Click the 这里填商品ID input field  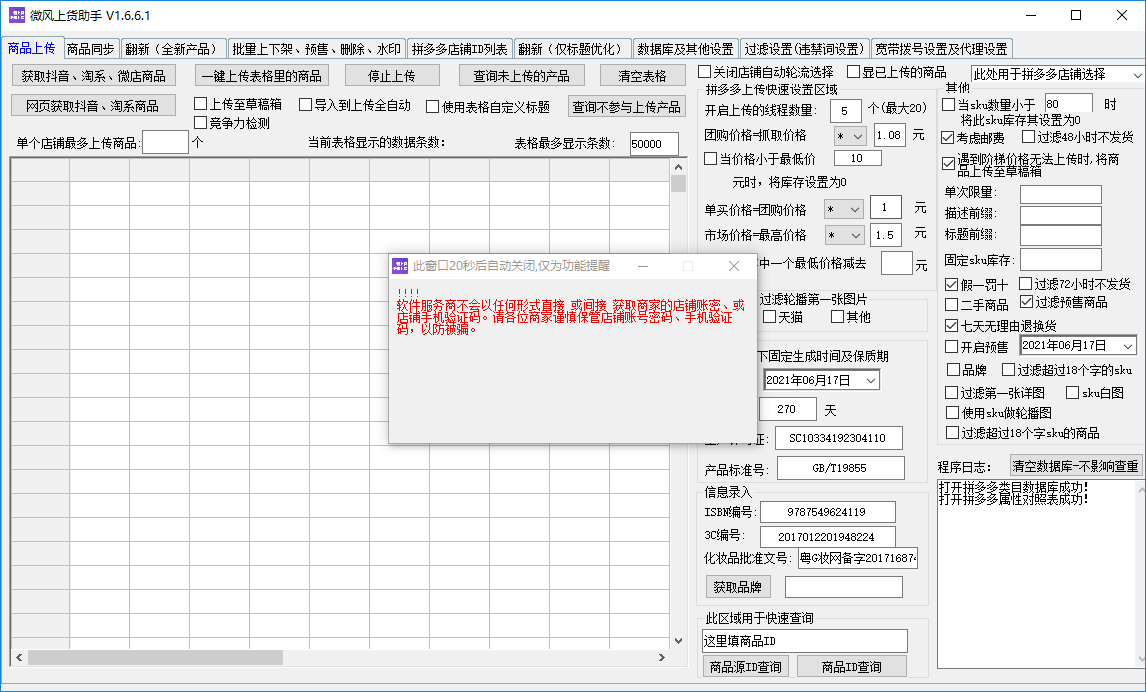click(805, 641)
